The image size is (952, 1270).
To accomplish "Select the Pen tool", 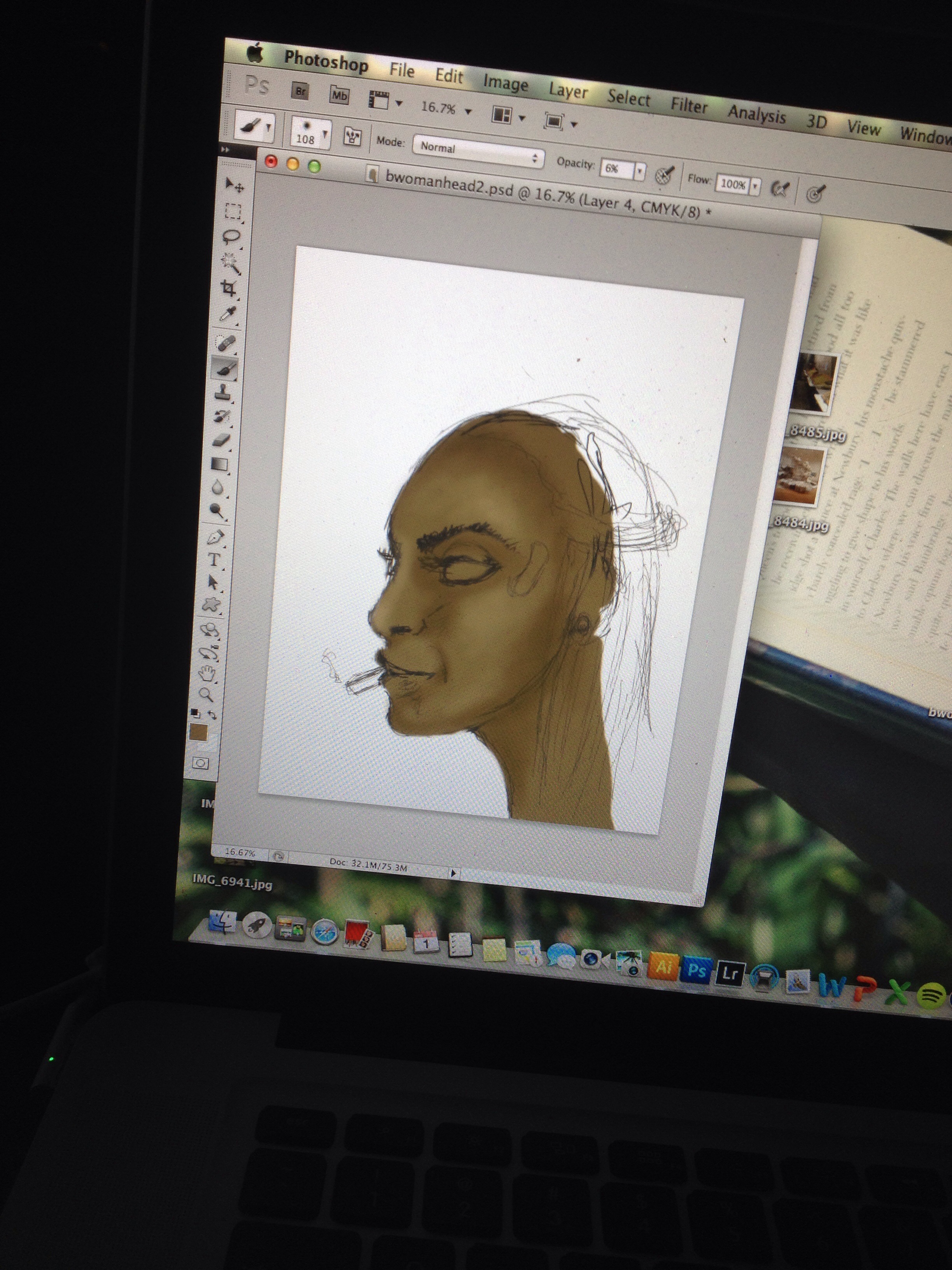I will point(216,537).
